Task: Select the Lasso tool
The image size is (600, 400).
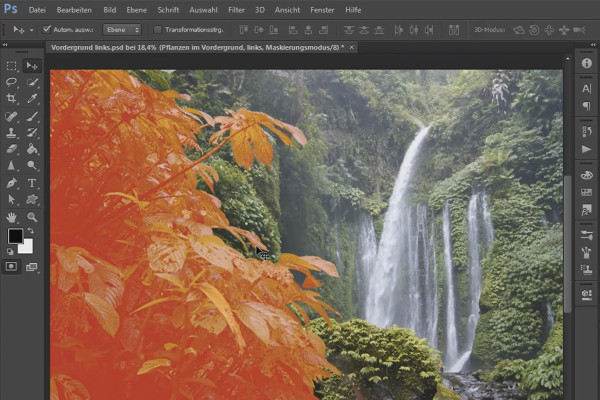Action: click(x=11, y=82)
